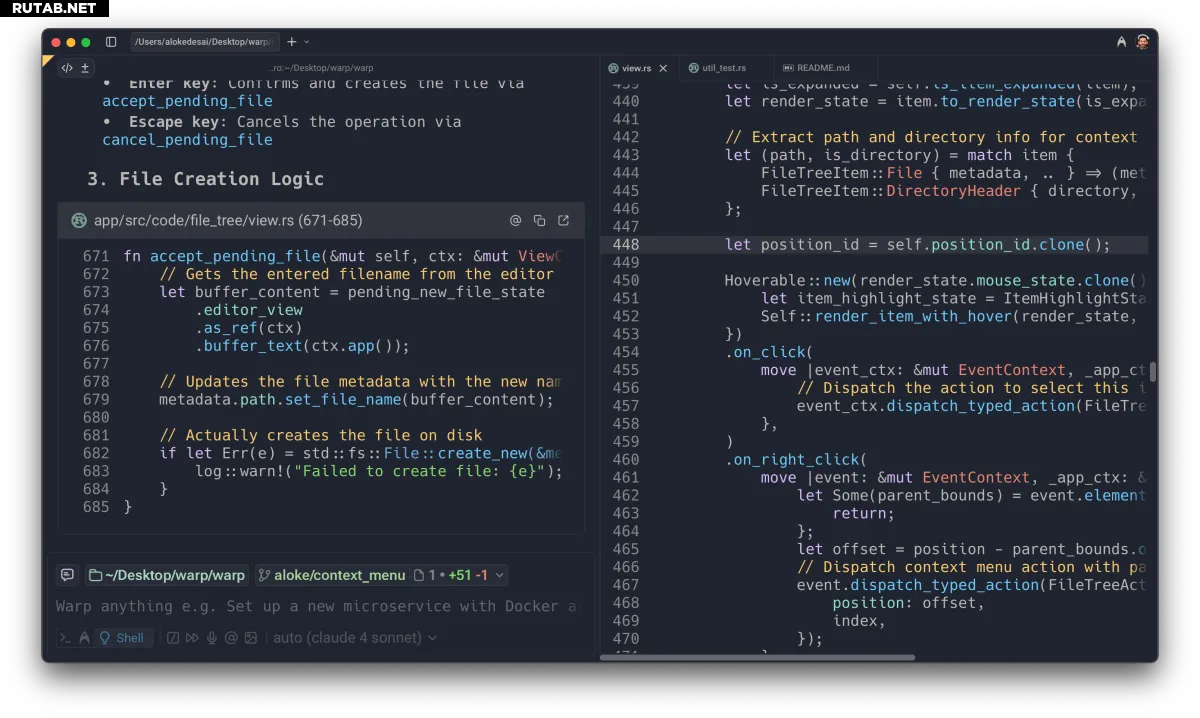Click the @ context icon in input bar
Screen dimensions: 1200x718
coord(231,637)
